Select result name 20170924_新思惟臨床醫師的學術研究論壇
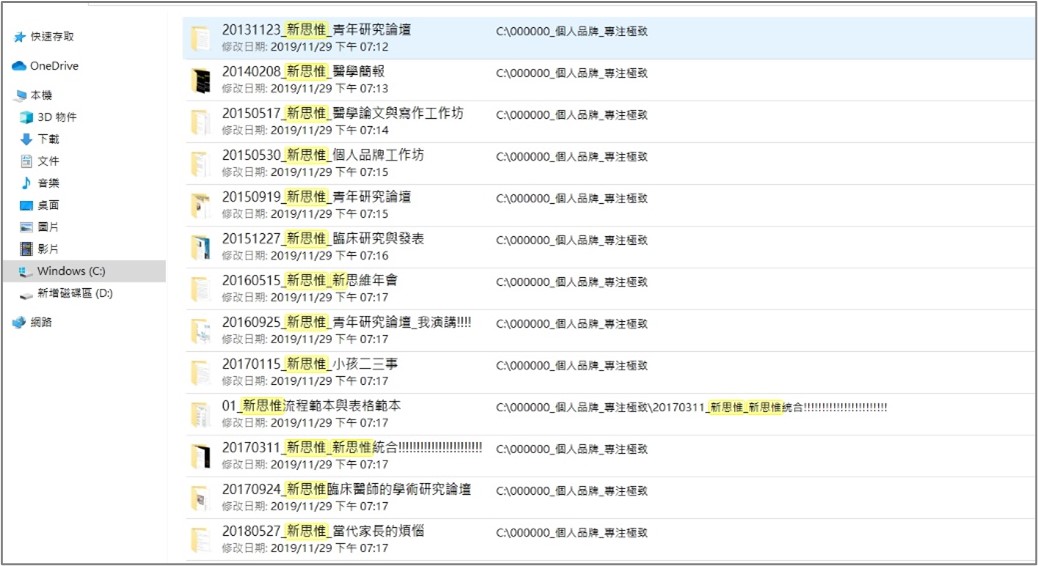 click(346, 489)
